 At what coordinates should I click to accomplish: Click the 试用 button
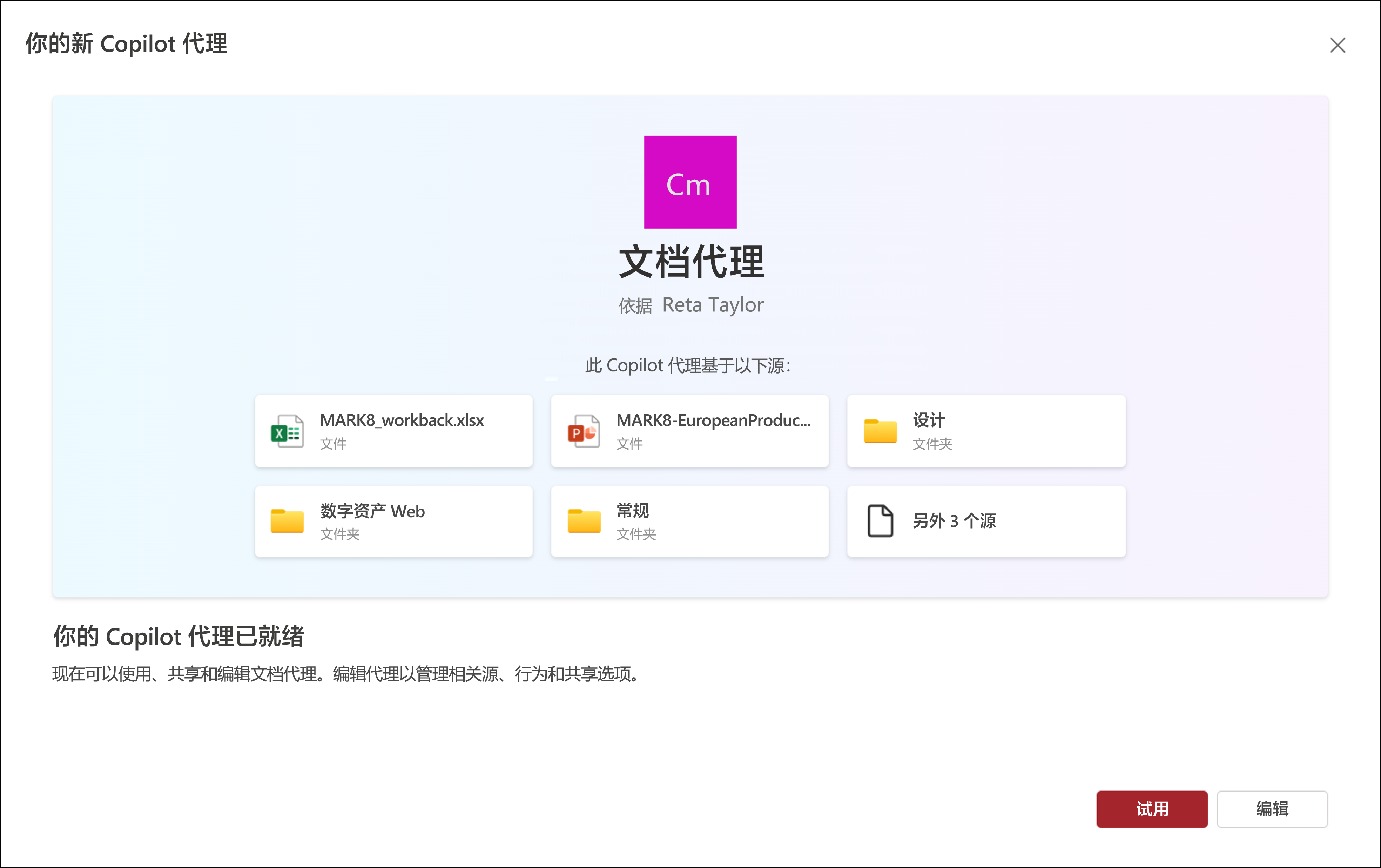pyautogui.click(x=1152, y=809)
